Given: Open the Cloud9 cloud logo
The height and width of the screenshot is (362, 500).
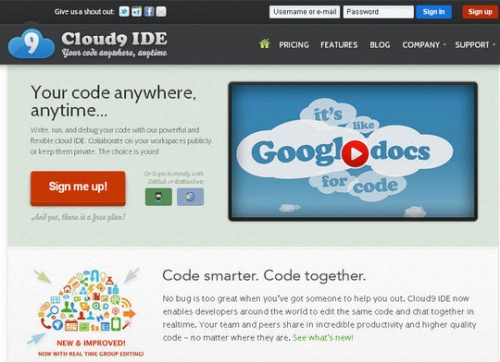Looking at the screenshot, I should [31, 43].
